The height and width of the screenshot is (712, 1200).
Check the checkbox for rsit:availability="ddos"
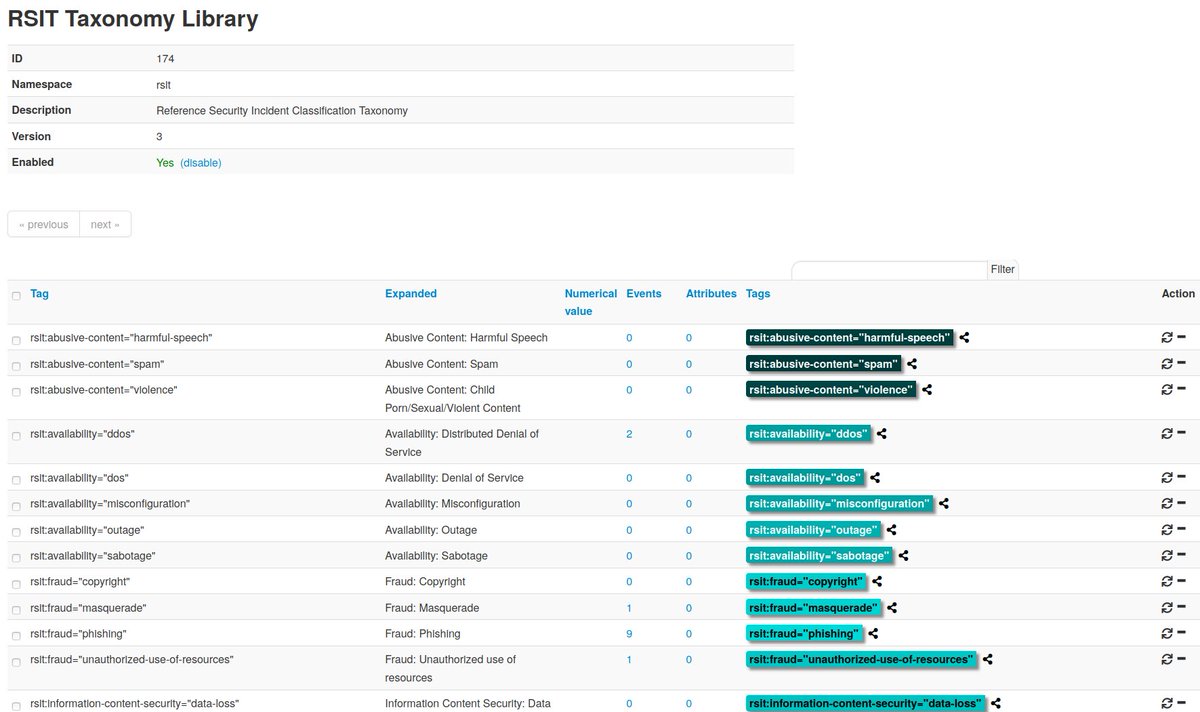pyautogui.click(x=16, y=435)
